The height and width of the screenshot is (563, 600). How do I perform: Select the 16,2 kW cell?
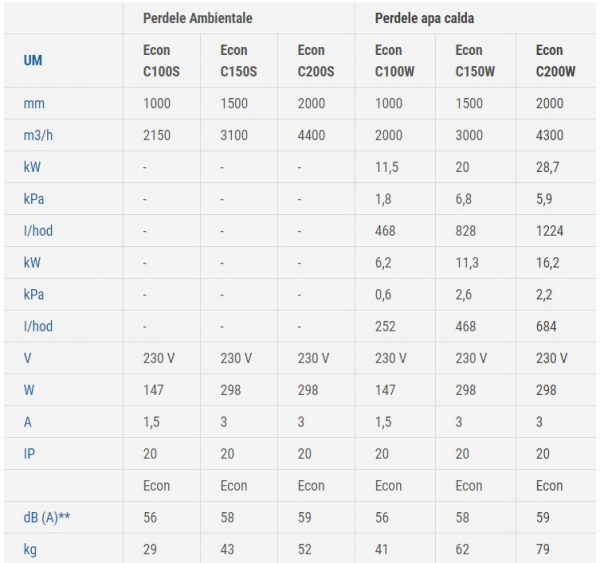[548, 263]
